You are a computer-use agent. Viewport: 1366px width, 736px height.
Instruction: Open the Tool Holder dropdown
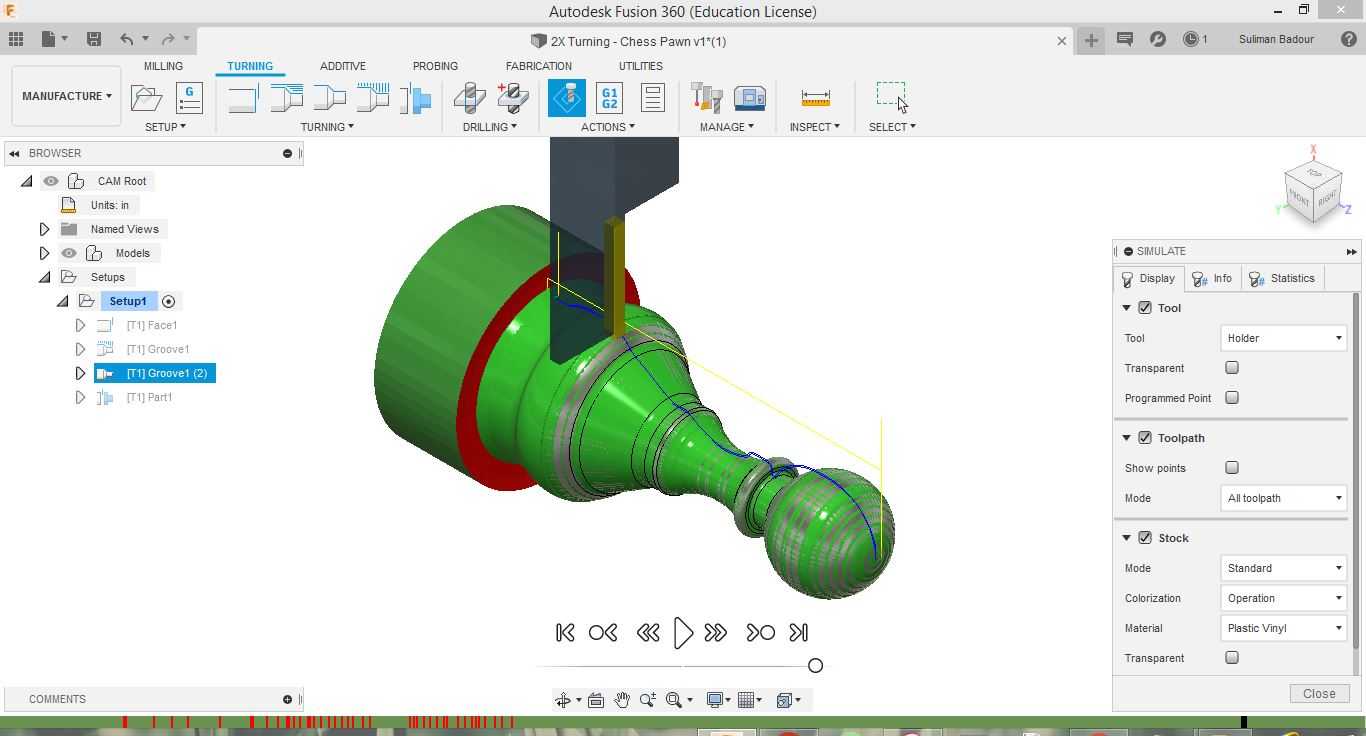point(1283,338)
